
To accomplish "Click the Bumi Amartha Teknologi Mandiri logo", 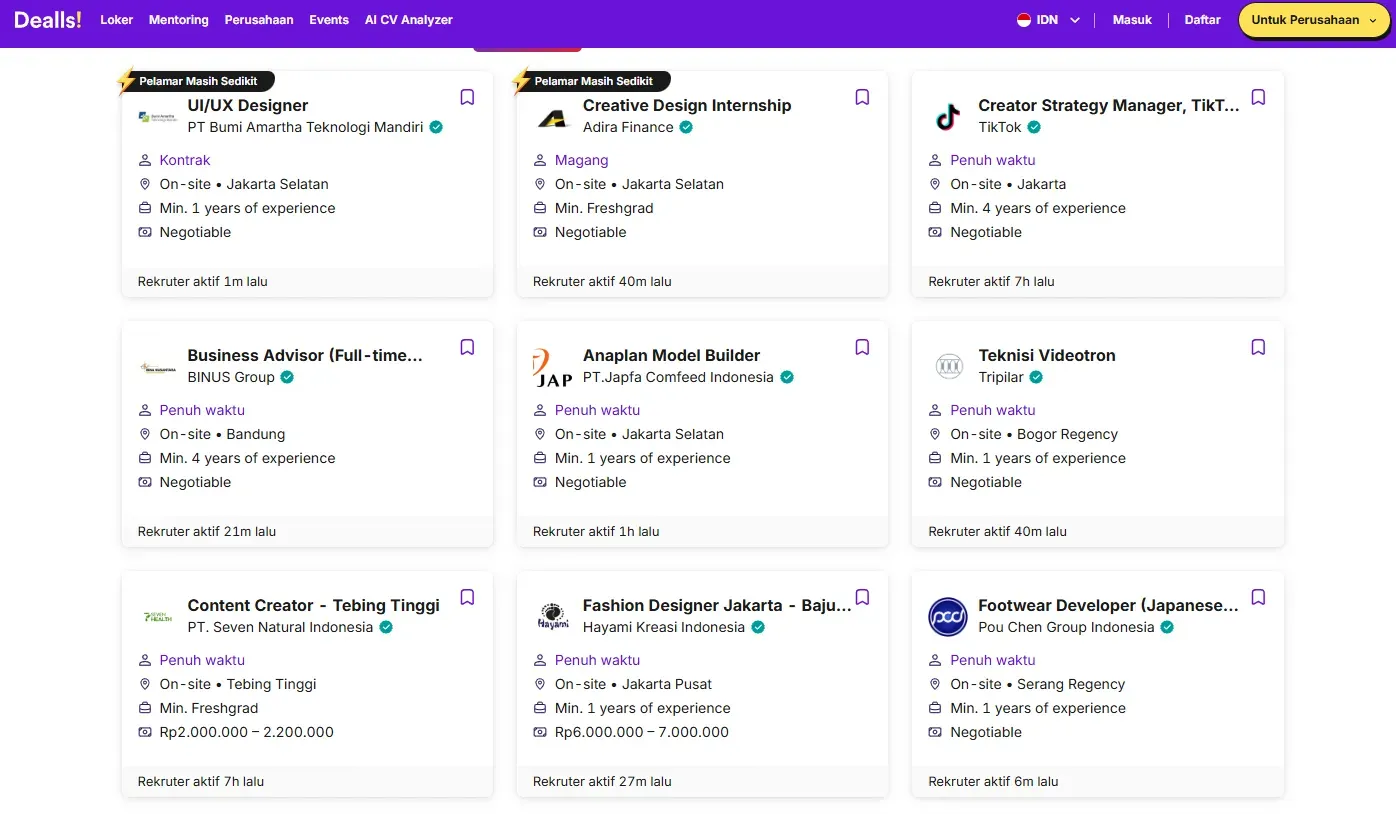I will coord(157,117).
